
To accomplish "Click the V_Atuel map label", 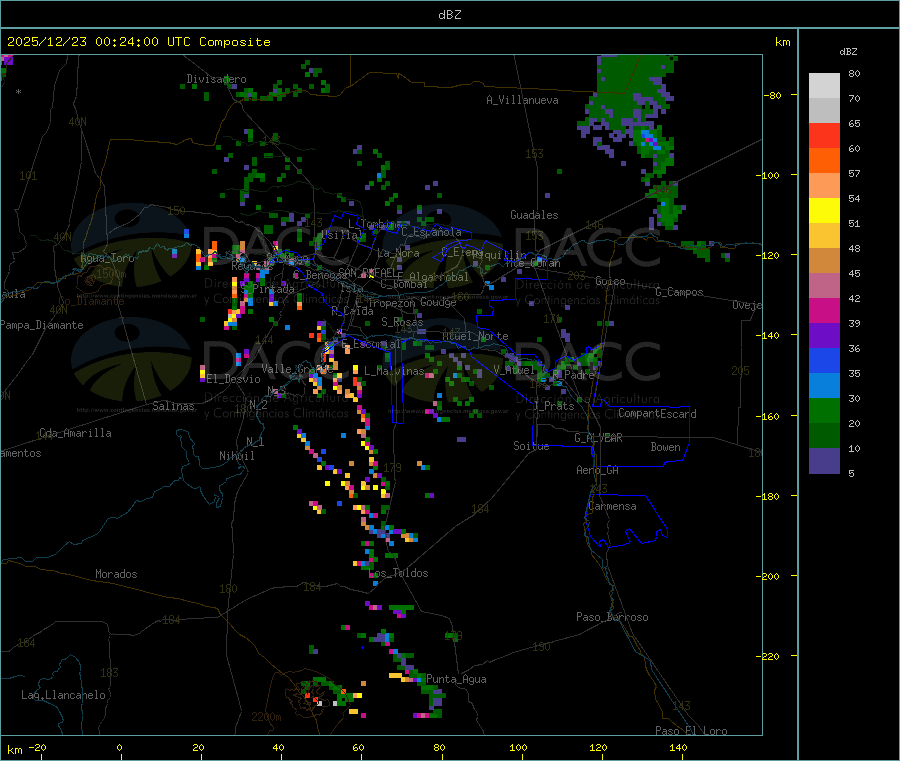I will pos(514,370).
